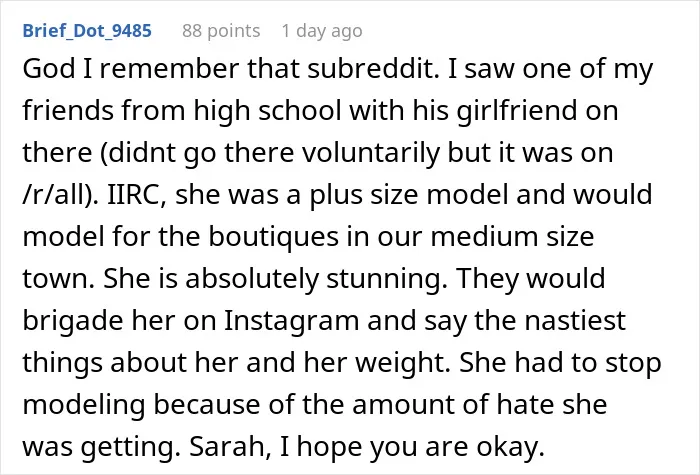Click the word brigade in the comment
Viewport: 700px width, 475px height.
coord(73,321)
